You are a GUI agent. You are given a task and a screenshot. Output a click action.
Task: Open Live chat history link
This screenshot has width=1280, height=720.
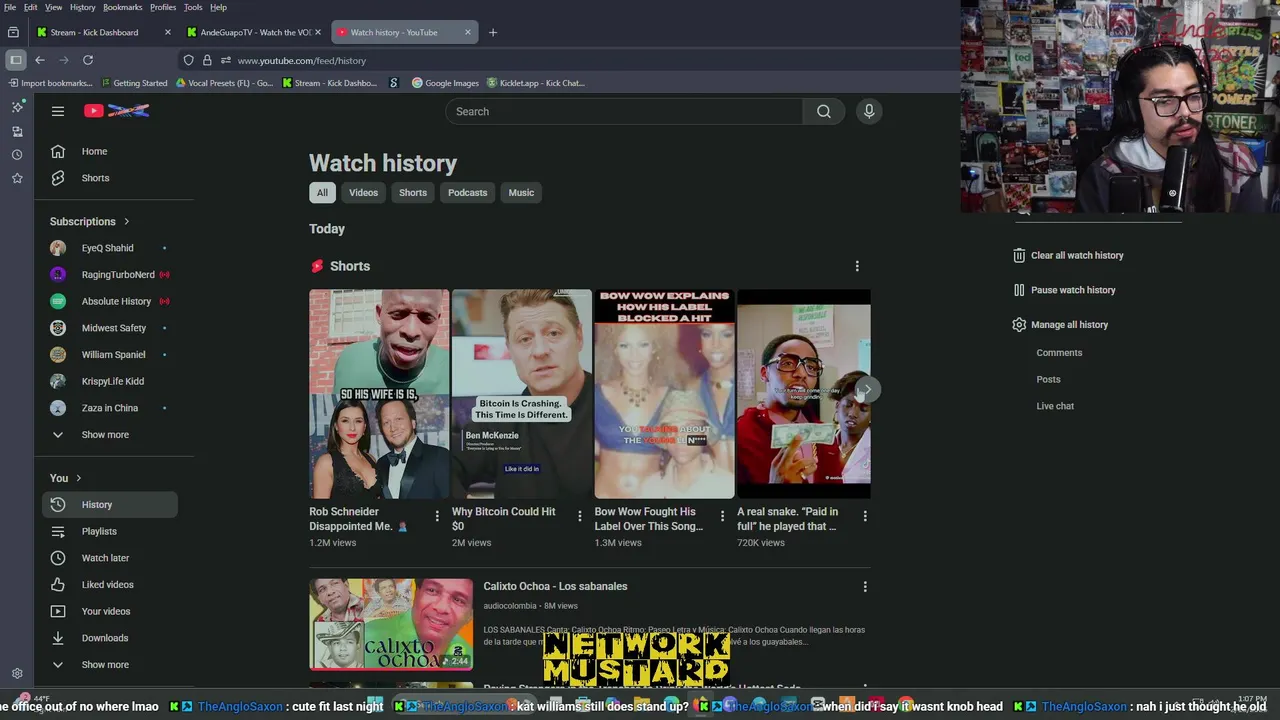tap(1055, 406)
